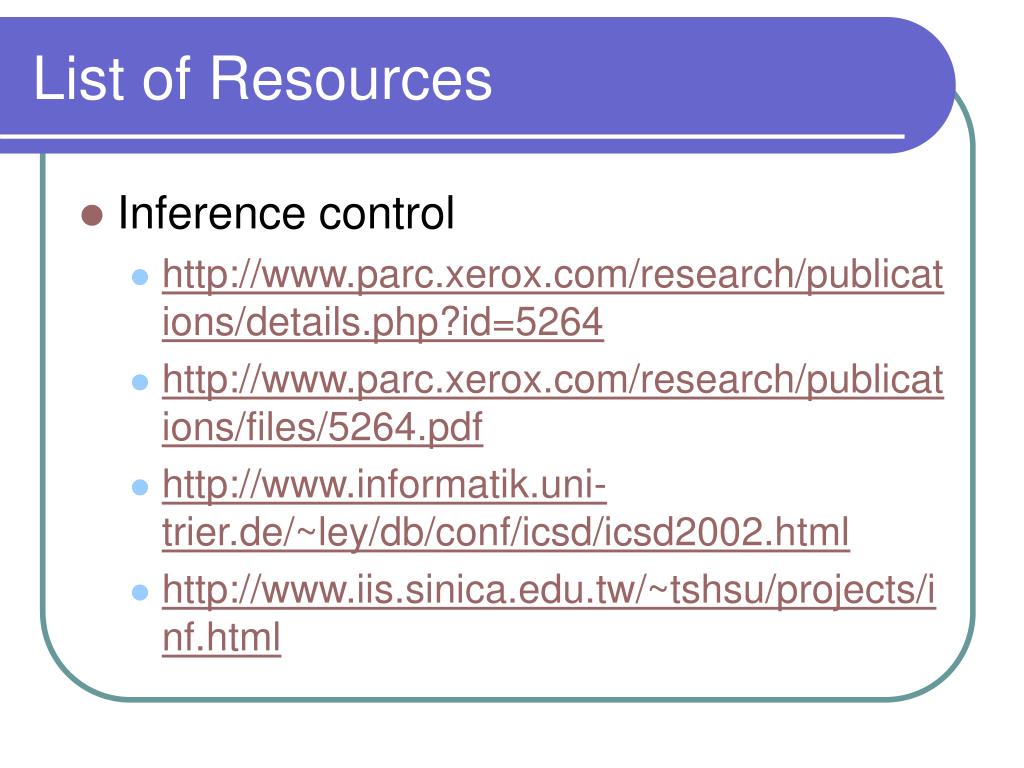Click the blue bullet before details.php link
The width and height of the screenshot is (1024, 768).
[140, 277]
